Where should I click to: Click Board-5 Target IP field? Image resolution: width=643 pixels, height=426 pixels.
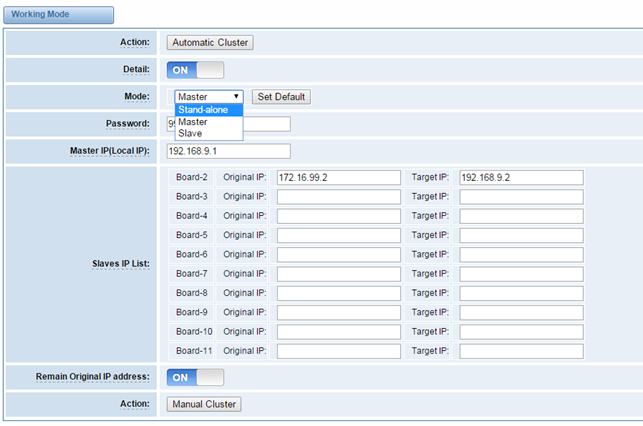[x=521, y=235]
